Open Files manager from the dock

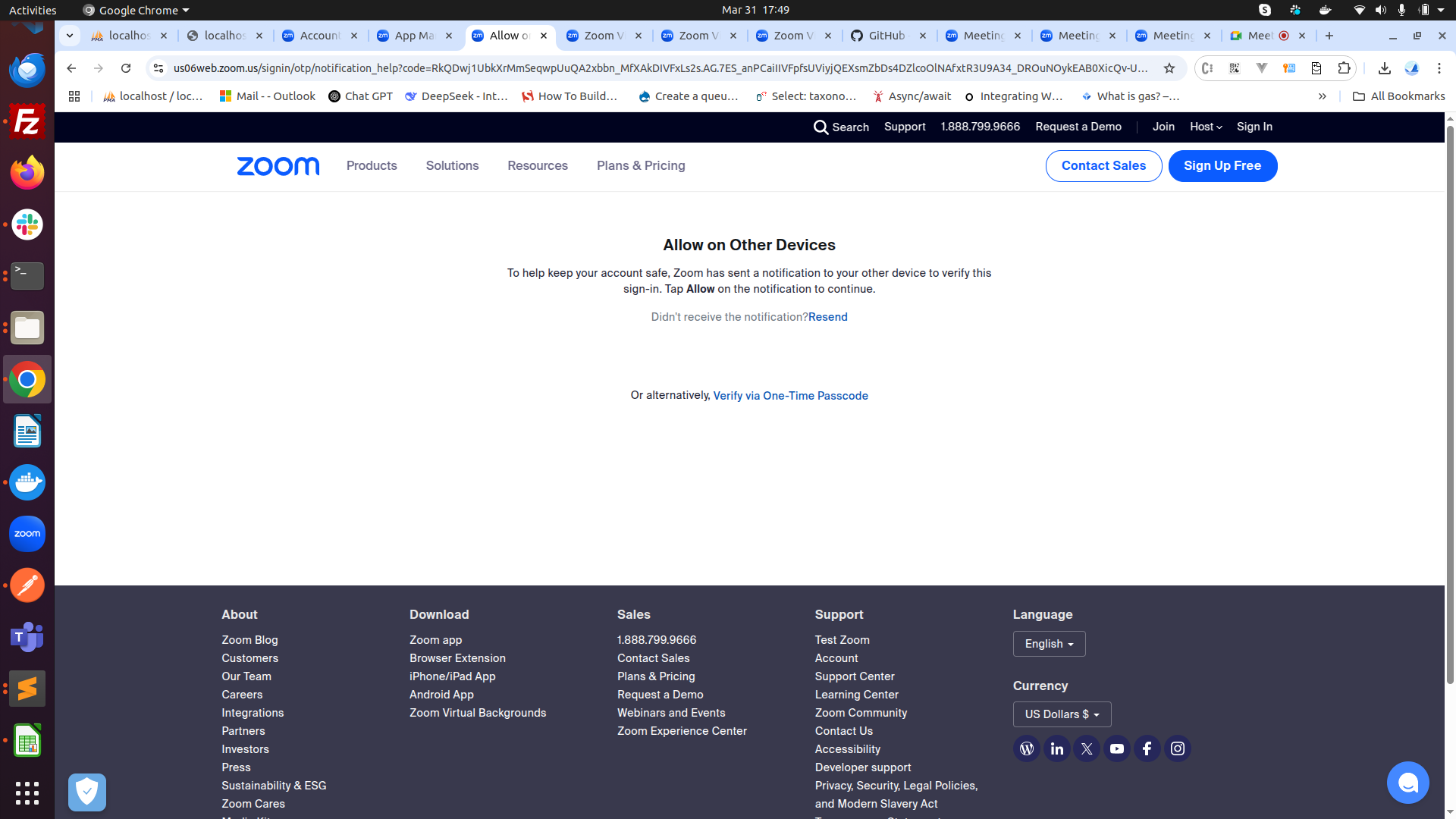pos(27,328)
